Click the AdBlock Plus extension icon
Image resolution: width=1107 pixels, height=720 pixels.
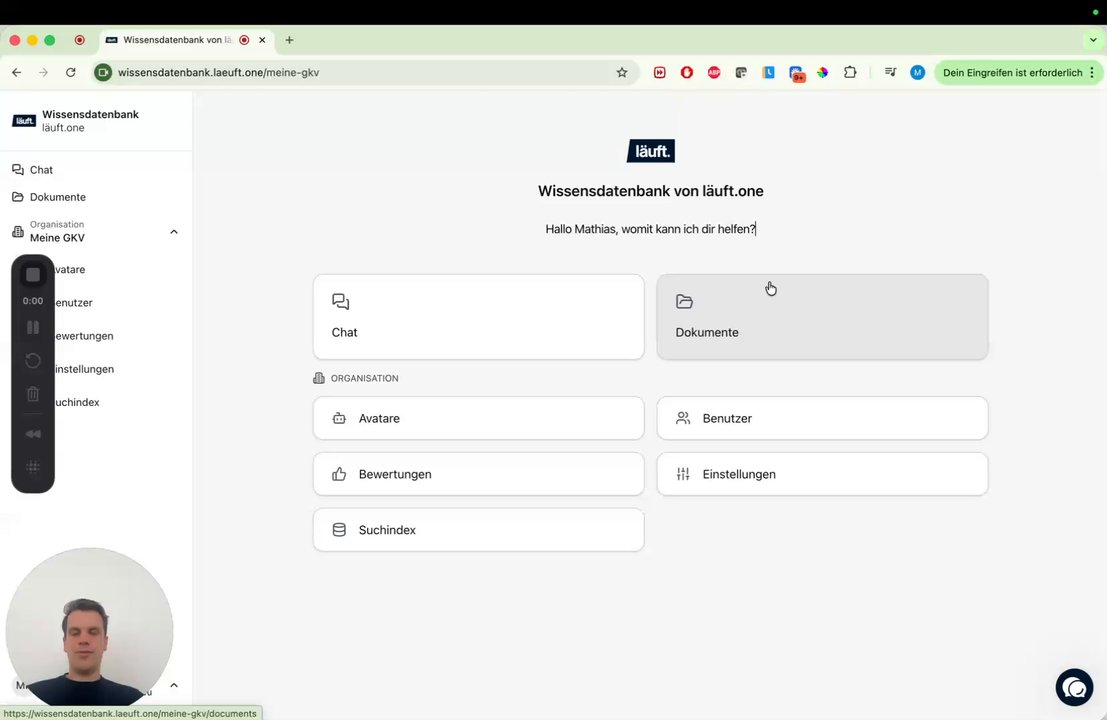click(x=714, y=72)
